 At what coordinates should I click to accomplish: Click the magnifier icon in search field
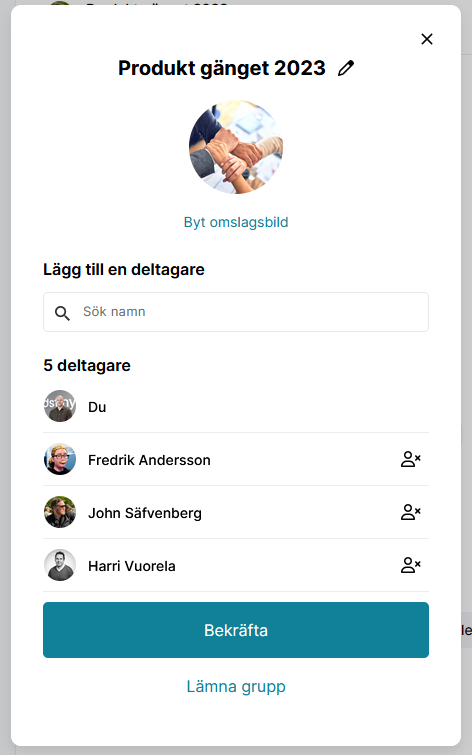pyautogui.click(x=62, y=313)
